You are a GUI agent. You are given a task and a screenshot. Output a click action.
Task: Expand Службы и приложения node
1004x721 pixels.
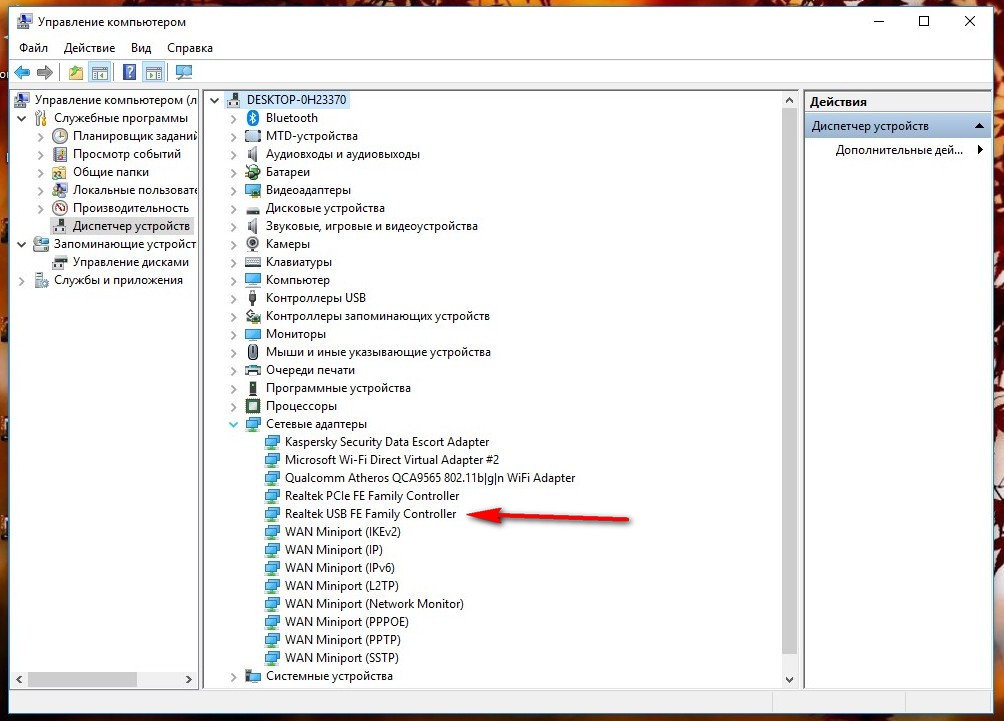(x=22, y=280)
